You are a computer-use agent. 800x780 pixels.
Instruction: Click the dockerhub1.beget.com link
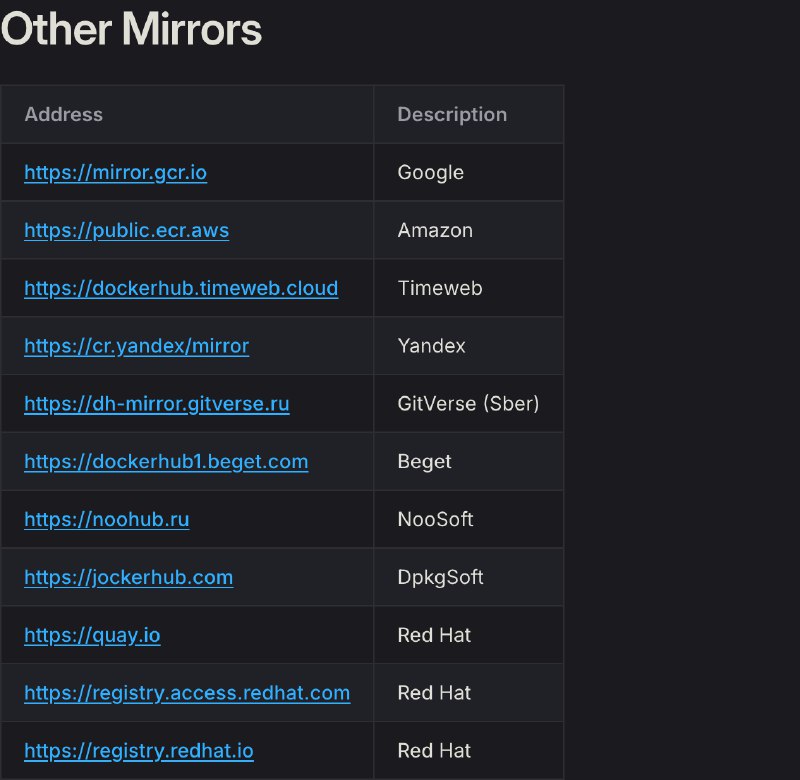click(x=166, y=462)
